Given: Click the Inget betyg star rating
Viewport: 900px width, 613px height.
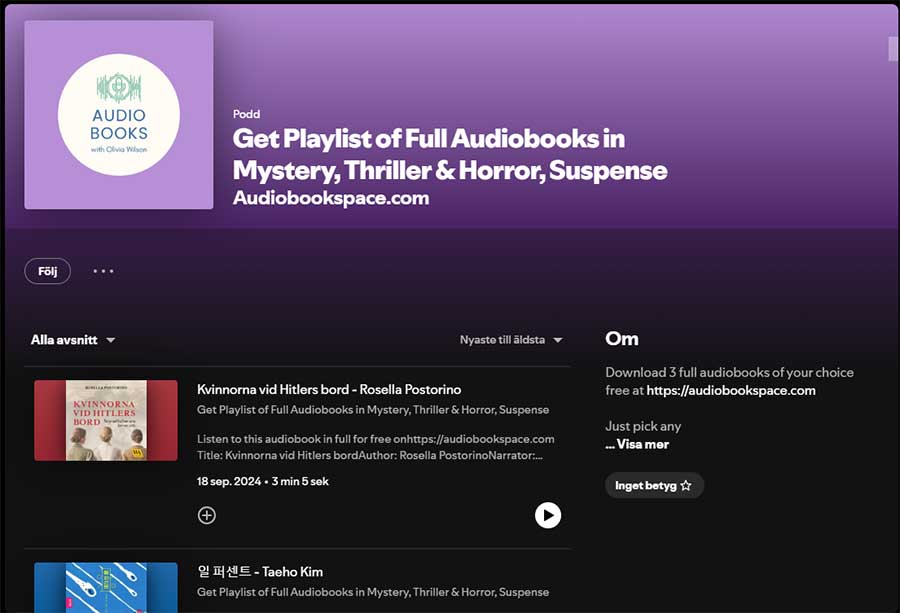Looking at the screenshot, I should point(654,486).
